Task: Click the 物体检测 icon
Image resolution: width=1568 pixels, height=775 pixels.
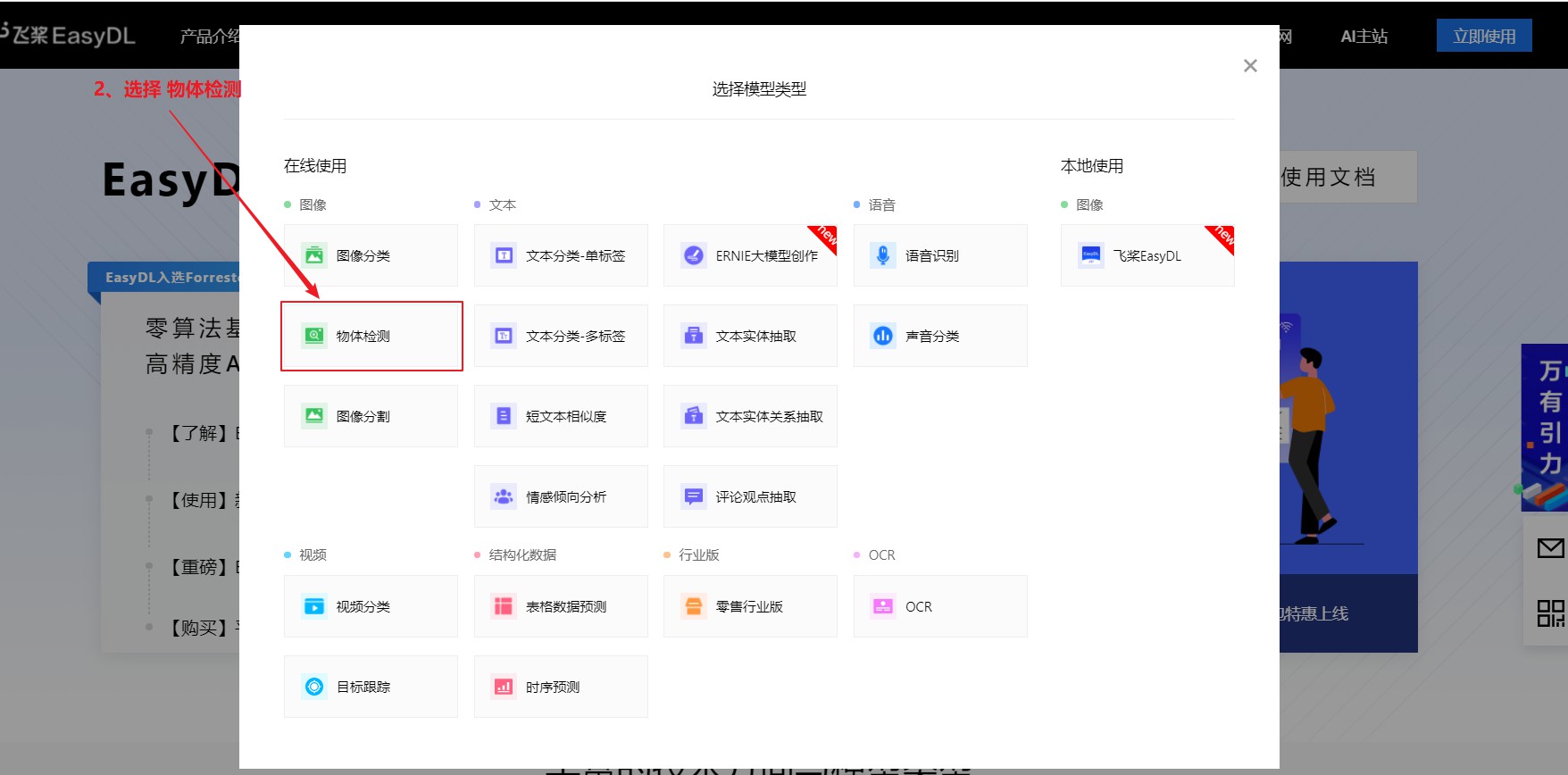Action: (x=313, y=336)
